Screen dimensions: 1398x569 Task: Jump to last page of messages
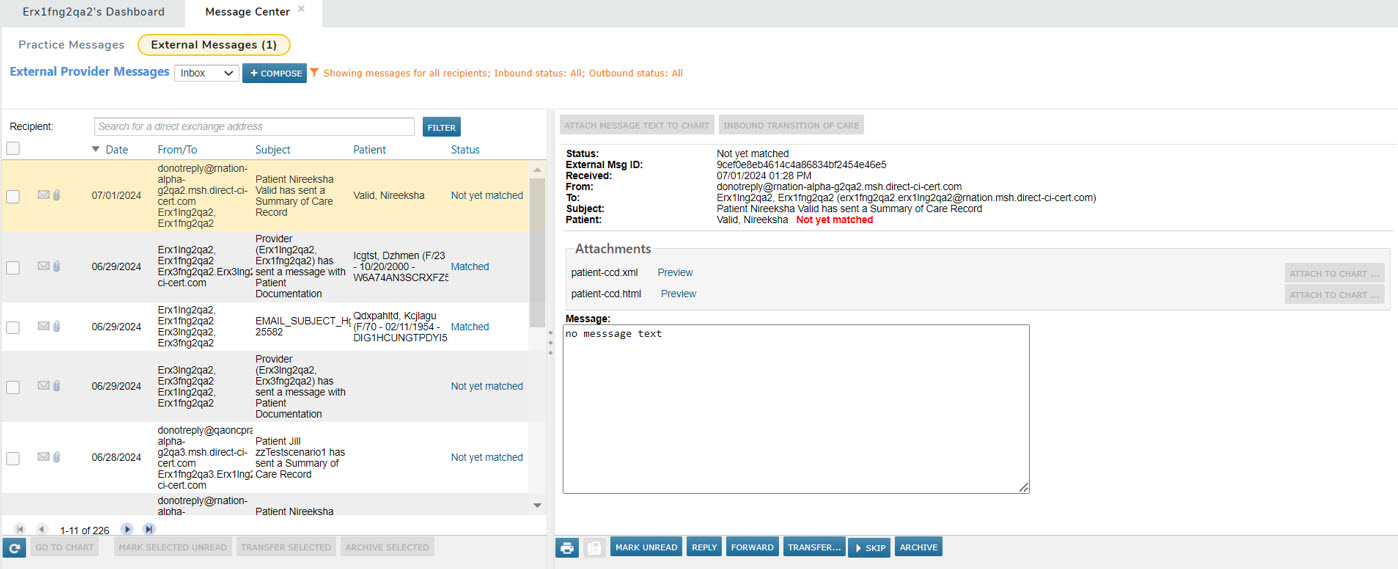(x=149, y=529)
